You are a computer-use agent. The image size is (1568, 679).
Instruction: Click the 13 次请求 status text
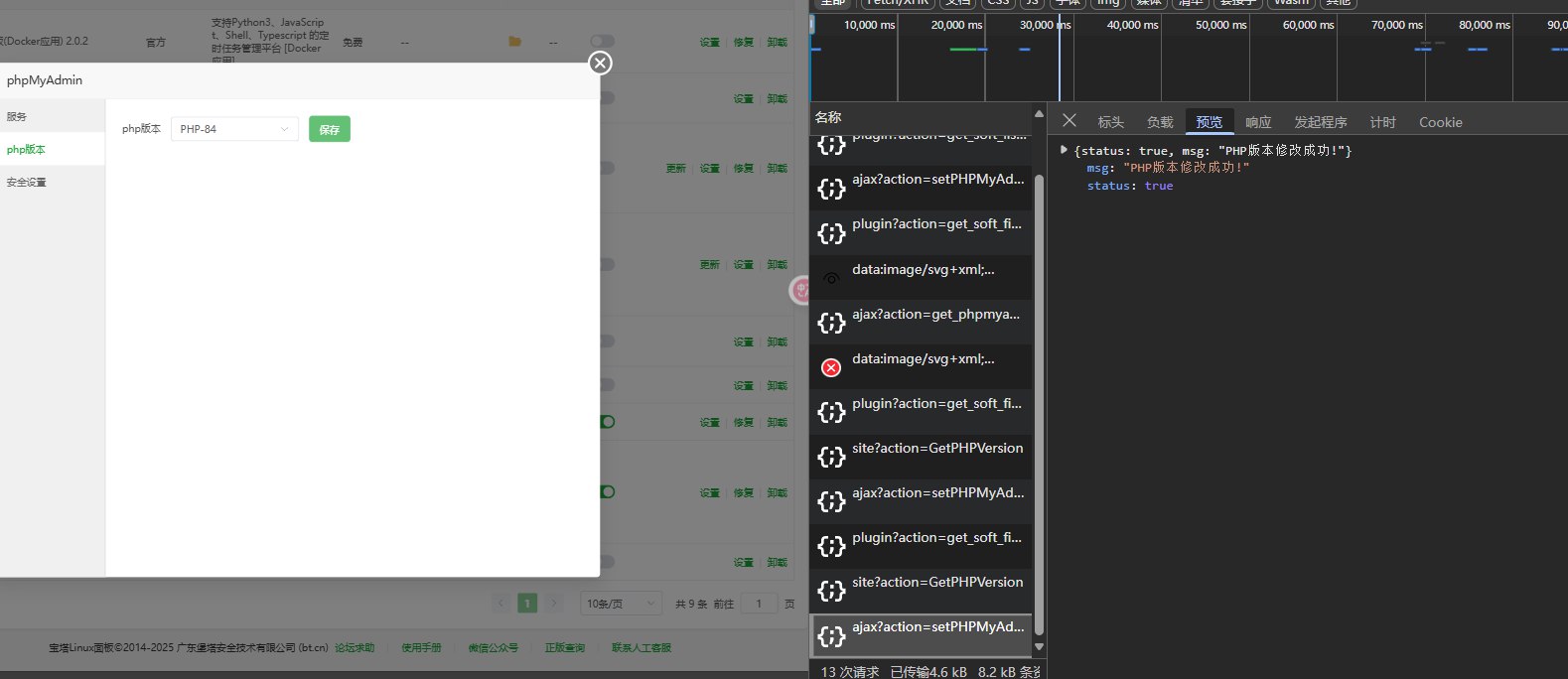849,672
